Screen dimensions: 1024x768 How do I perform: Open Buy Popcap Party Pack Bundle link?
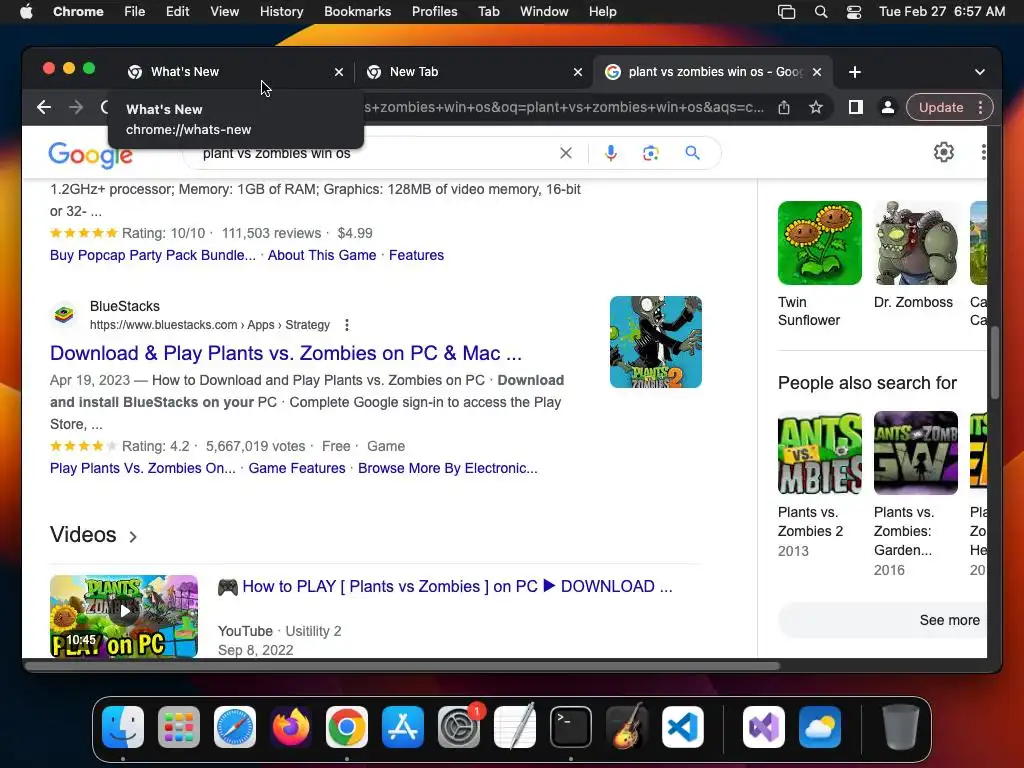click(153, 255)
